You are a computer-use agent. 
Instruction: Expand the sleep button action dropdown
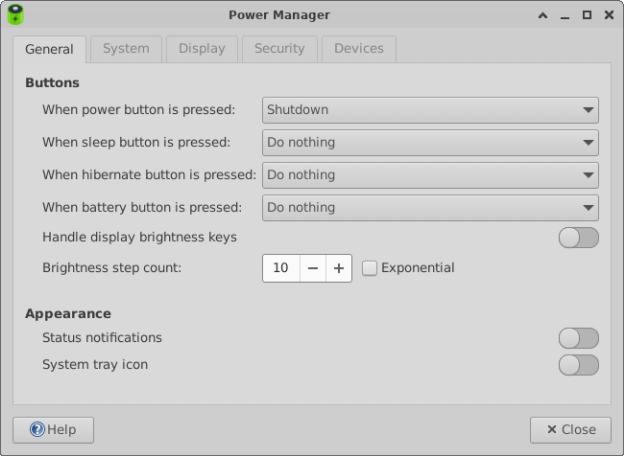430,142
